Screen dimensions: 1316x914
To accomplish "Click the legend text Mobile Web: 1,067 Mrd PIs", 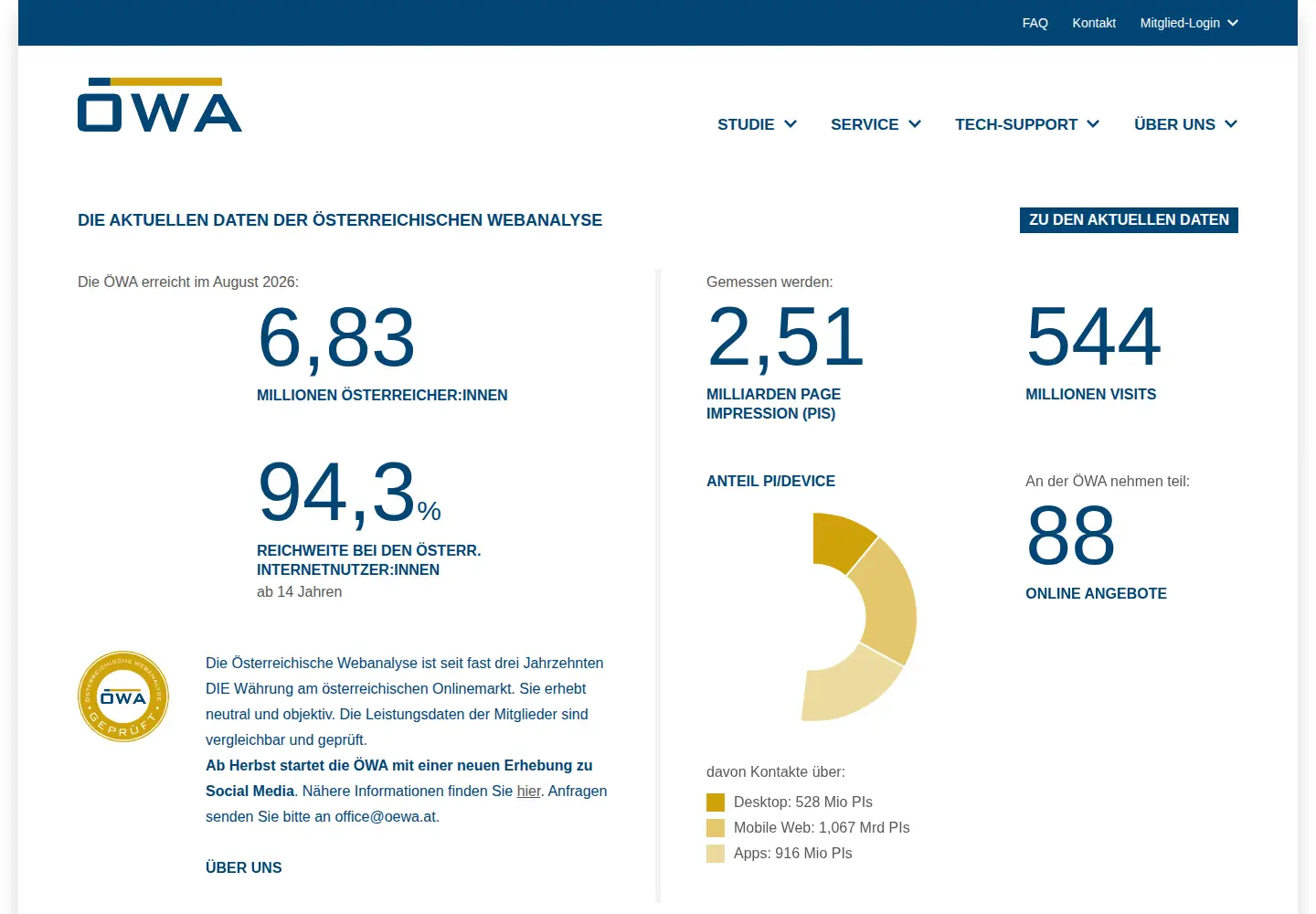I will 822,827.
